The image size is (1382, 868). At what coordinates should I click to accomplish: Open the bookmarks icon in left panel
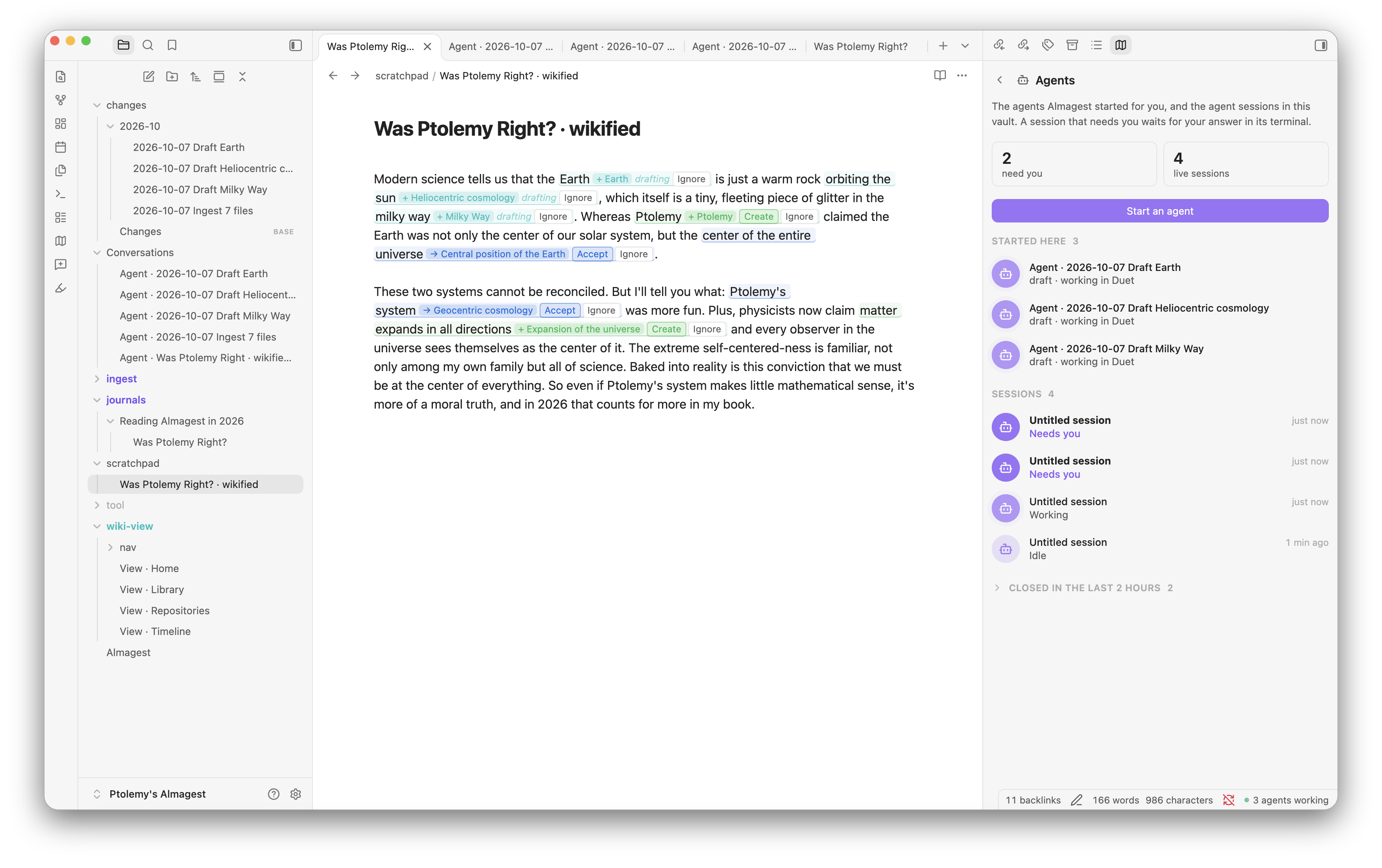tap(172, 45)
